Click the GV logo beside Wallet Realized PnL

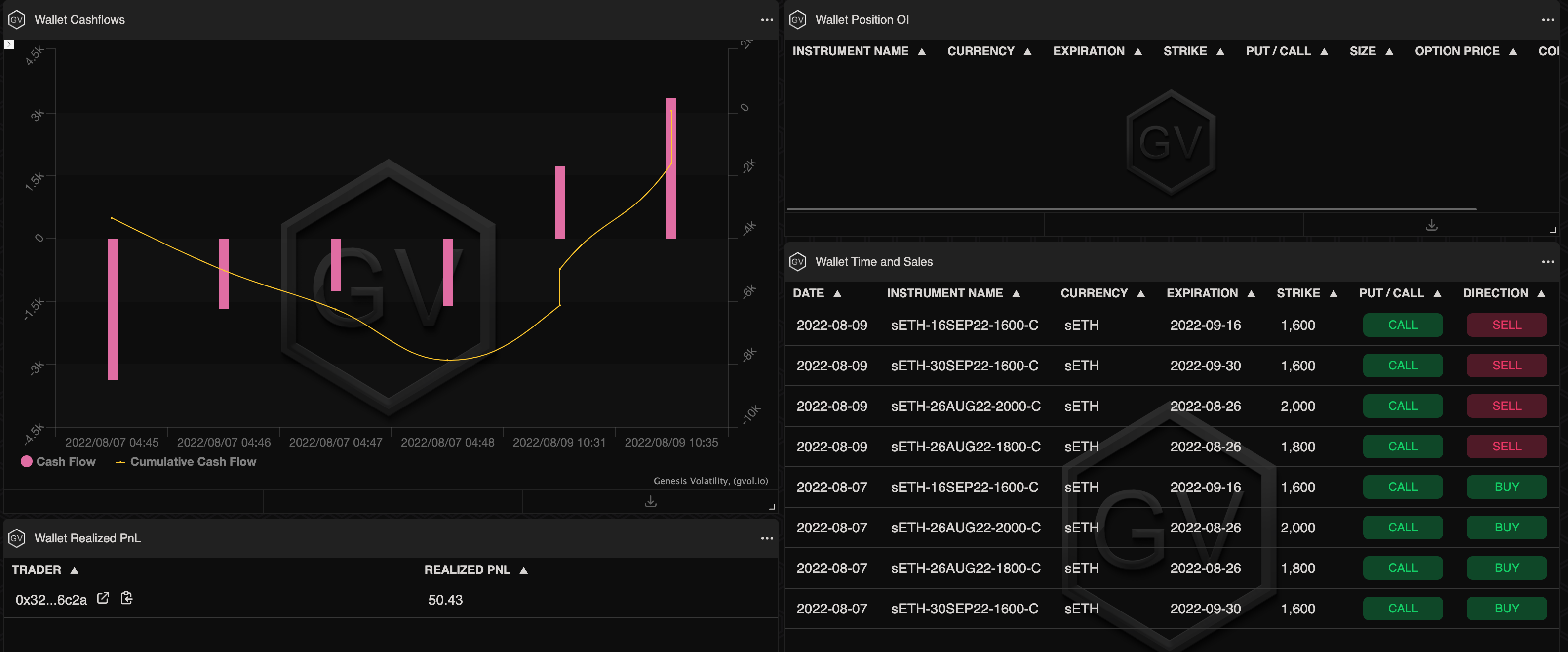(x=16, y=538)
